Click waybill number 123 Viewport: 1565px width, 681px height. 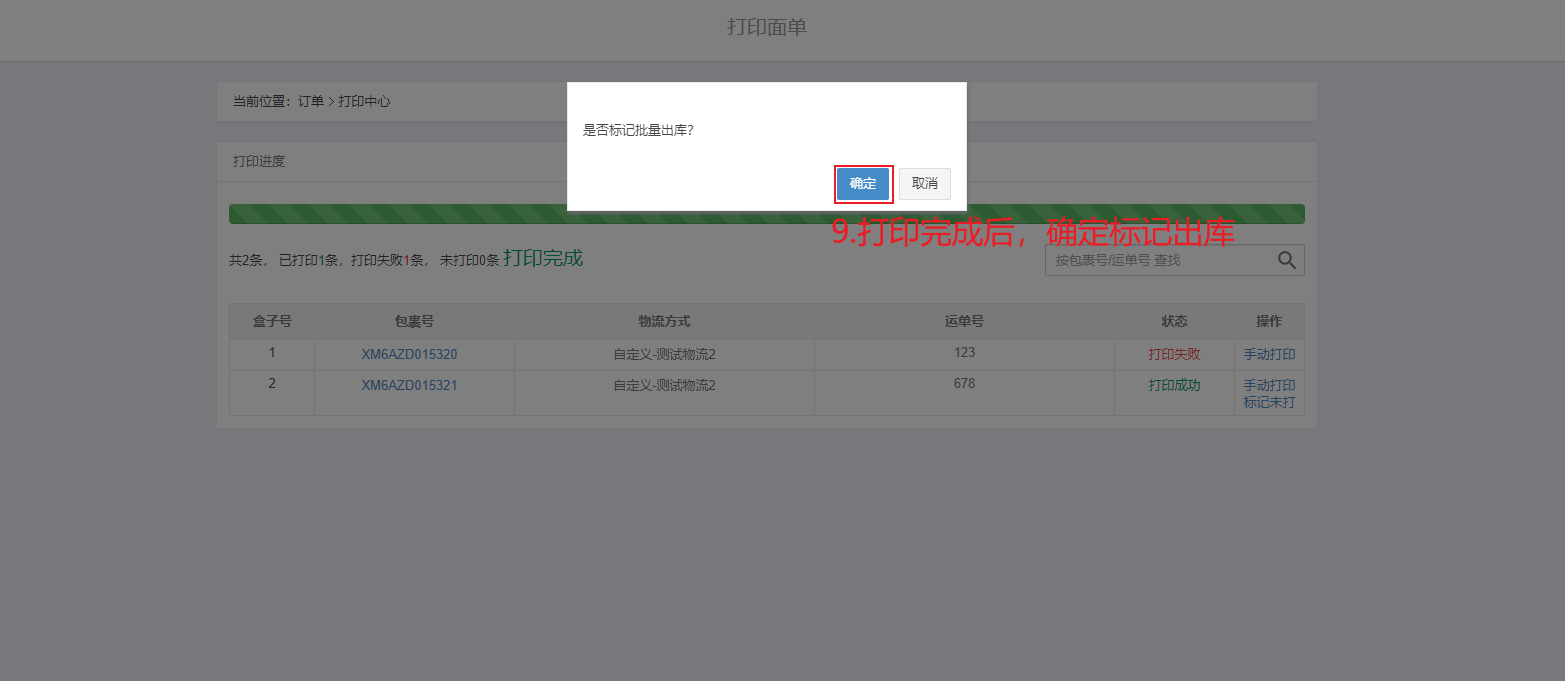[964, 353]
